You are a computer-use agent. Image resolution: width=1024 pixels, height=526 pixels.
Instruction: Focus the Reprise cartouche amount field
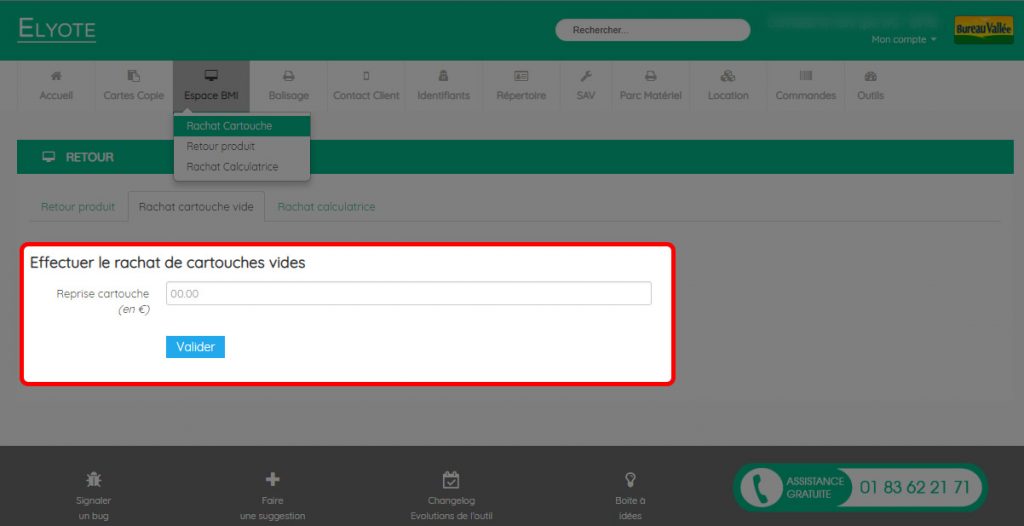[x=409, y=293]
